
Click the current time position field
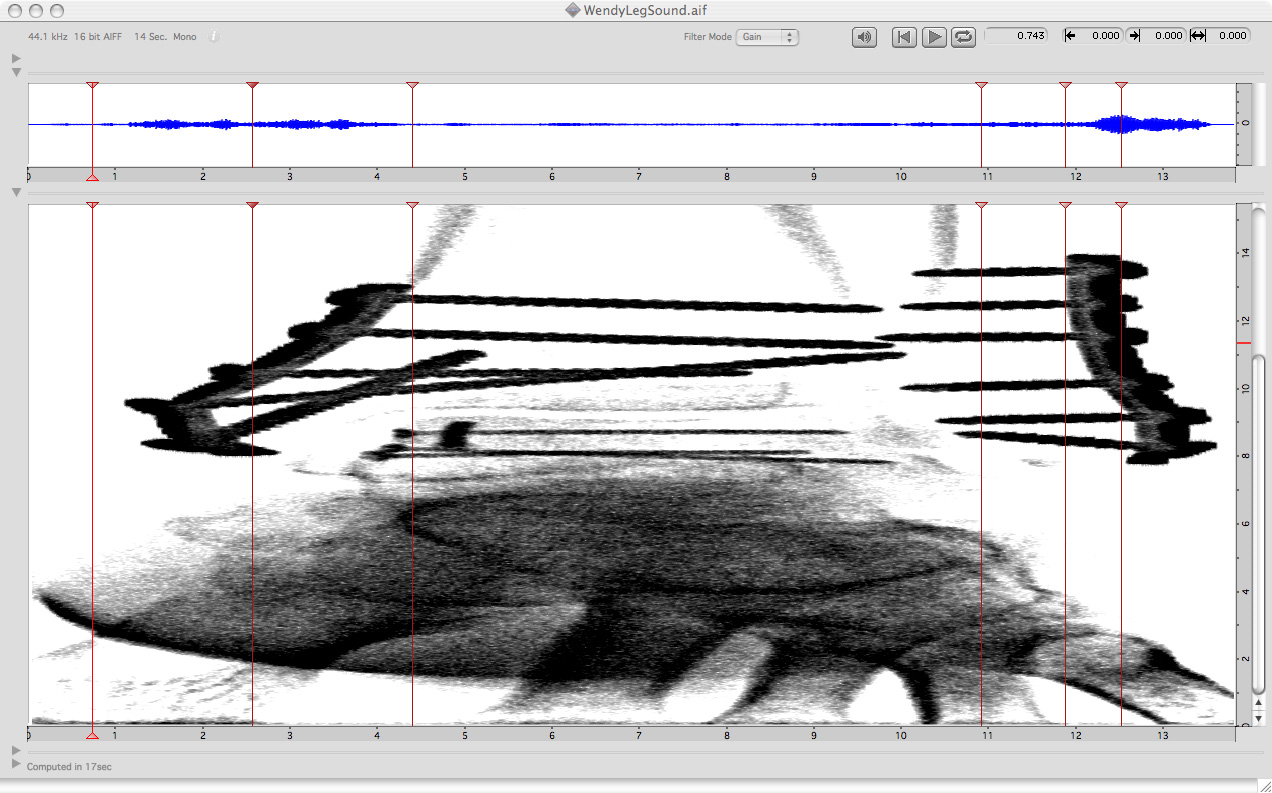(1015, 36)
